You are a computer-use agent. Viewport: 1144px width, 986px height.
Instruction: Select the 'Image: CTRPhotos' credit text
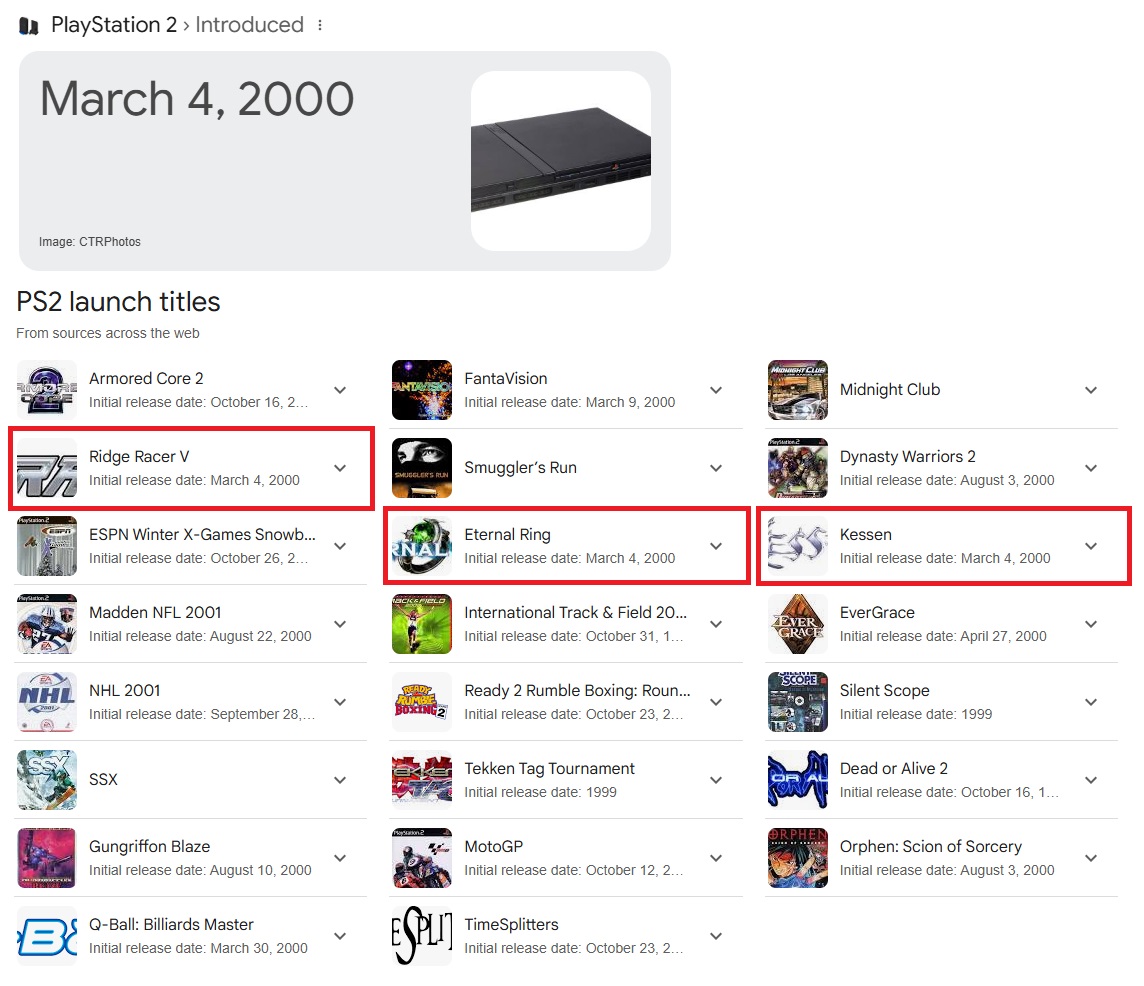(x=90, y=242)
